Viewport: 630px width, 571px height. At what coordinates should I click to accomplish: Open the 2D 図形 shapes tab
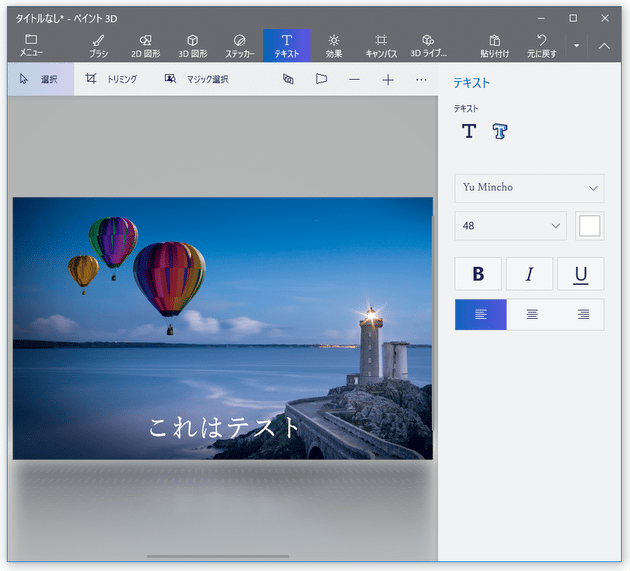pos(145,45)
